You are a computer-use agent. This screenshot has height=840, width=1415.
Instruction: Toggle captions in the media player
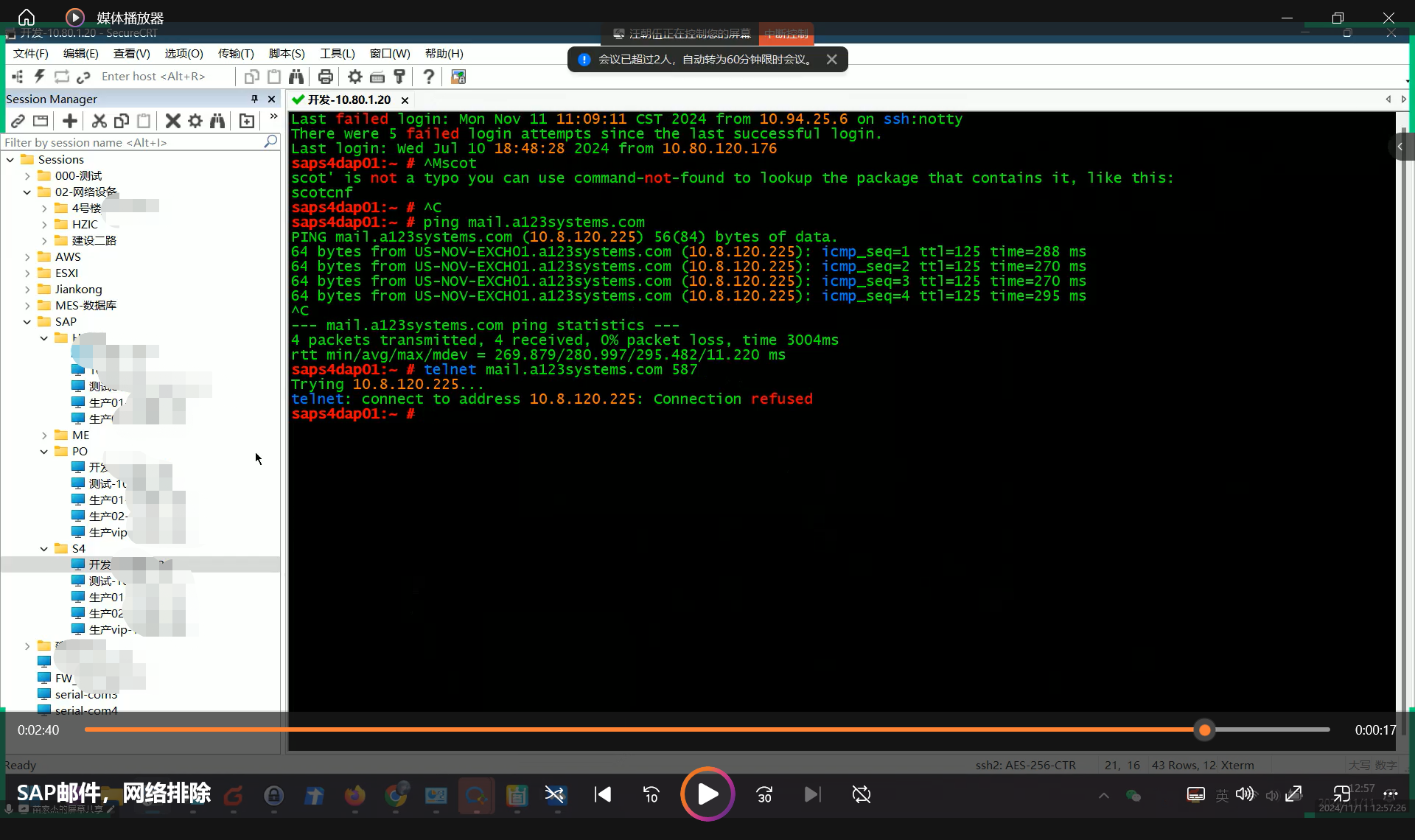click(x=1196, y=794)
